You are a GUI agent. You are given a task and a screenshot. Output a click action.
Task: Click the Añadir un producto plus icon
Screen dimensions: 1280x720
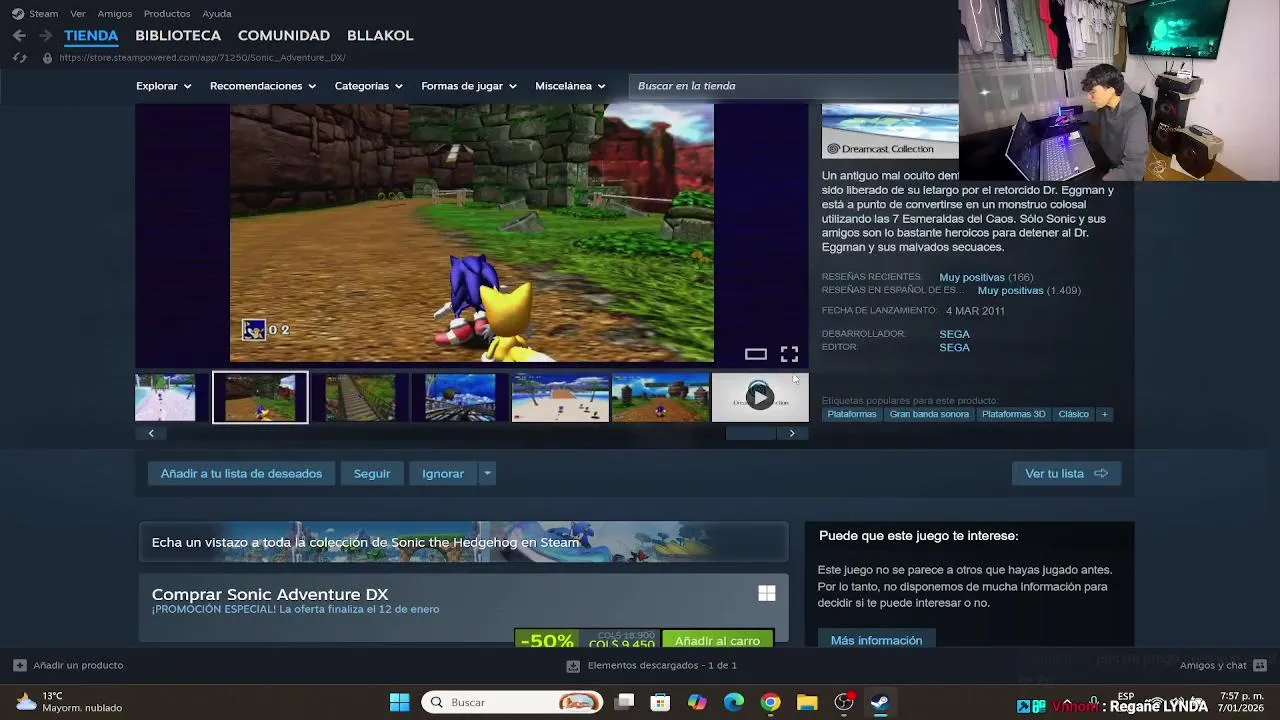pos(20,665)
